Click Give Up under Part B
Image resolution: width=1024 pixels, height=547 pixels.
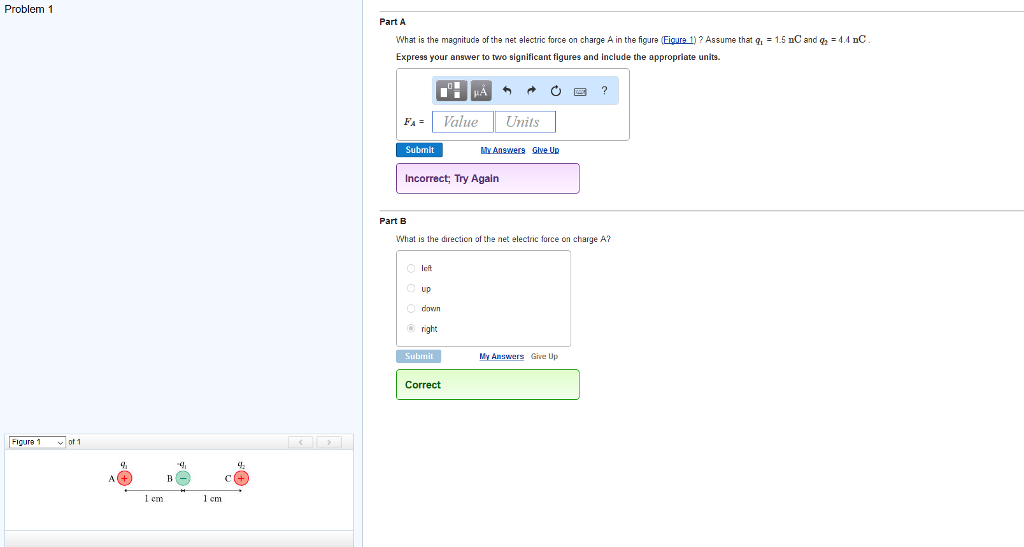click(x=544, y=356)
